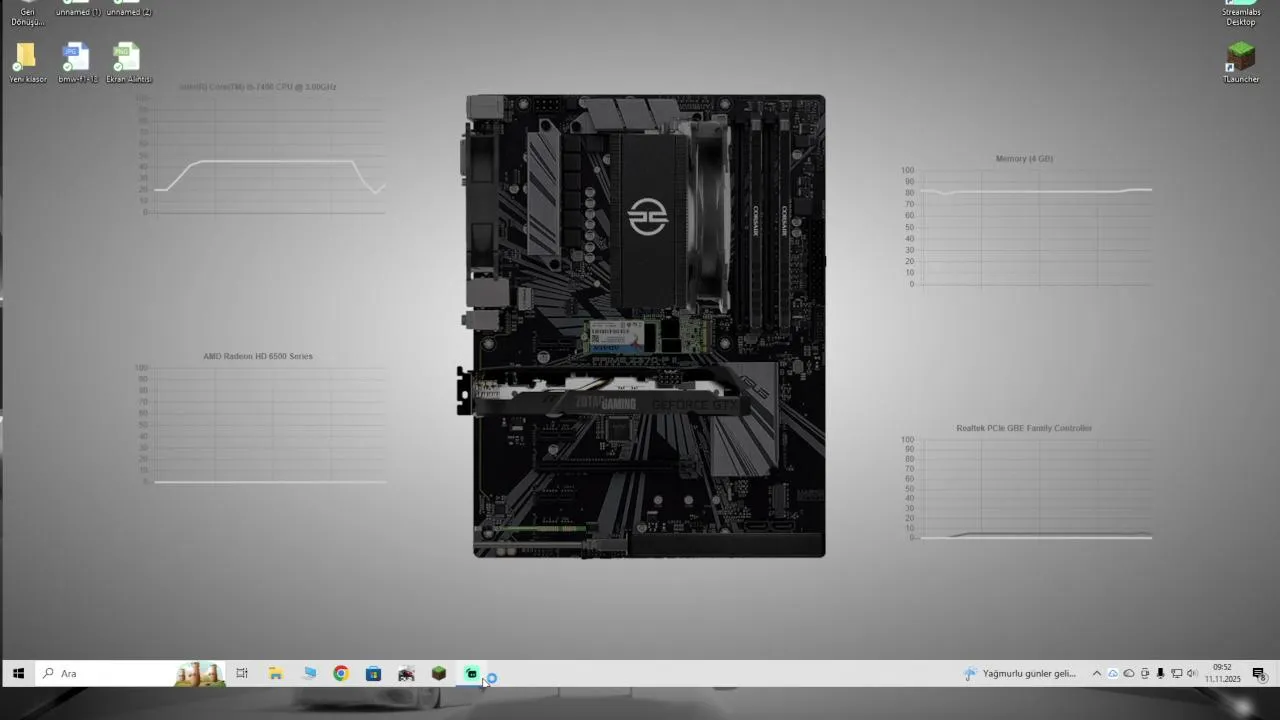Select the unnamed (2) desktop file
This screenshot has width=1280, height=720.
(x=128, y=9)
